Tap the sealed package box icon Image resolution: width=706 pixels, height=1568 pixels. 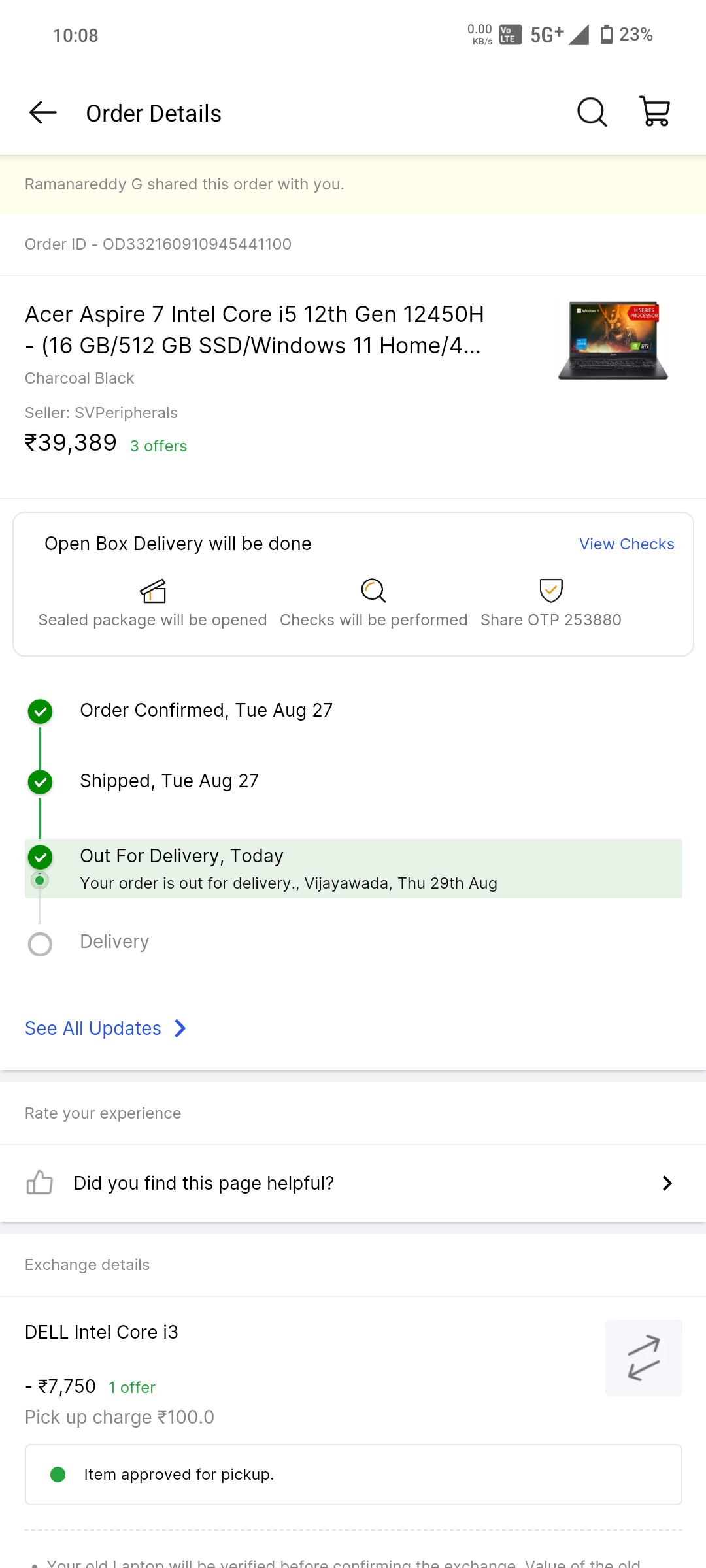pos(153,591)
